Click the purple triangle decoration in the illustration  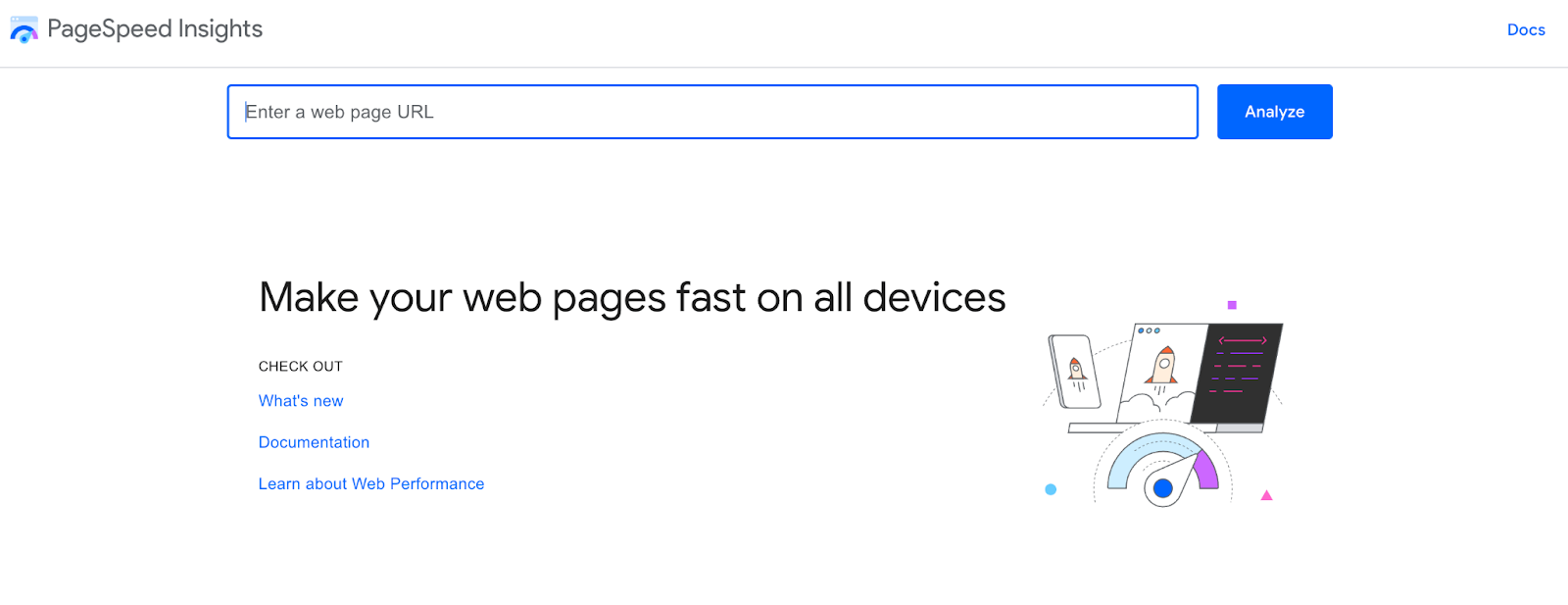(1266, 495)
